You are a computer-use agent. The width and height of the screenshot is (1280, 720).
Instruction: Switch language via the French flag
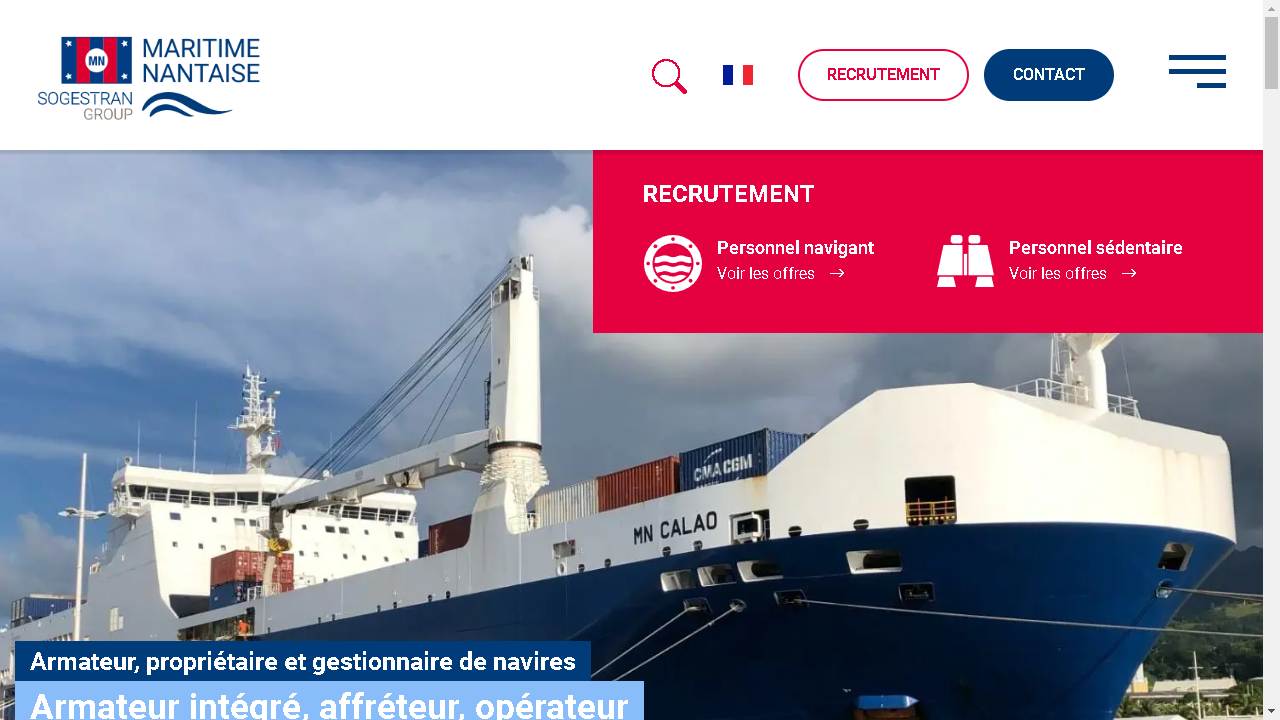point(738,75)
